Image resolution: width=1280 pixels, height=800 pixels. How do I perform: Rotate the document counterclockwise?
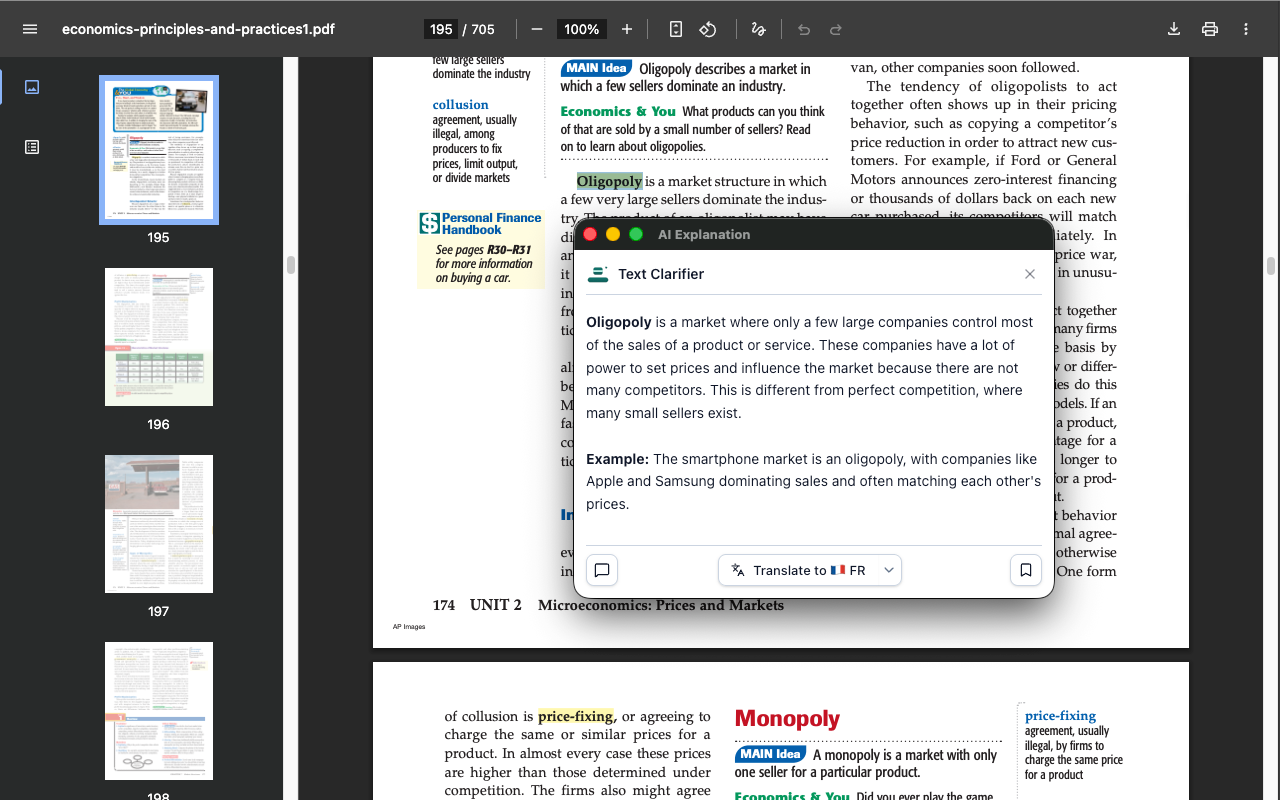(x=708, y=29)
